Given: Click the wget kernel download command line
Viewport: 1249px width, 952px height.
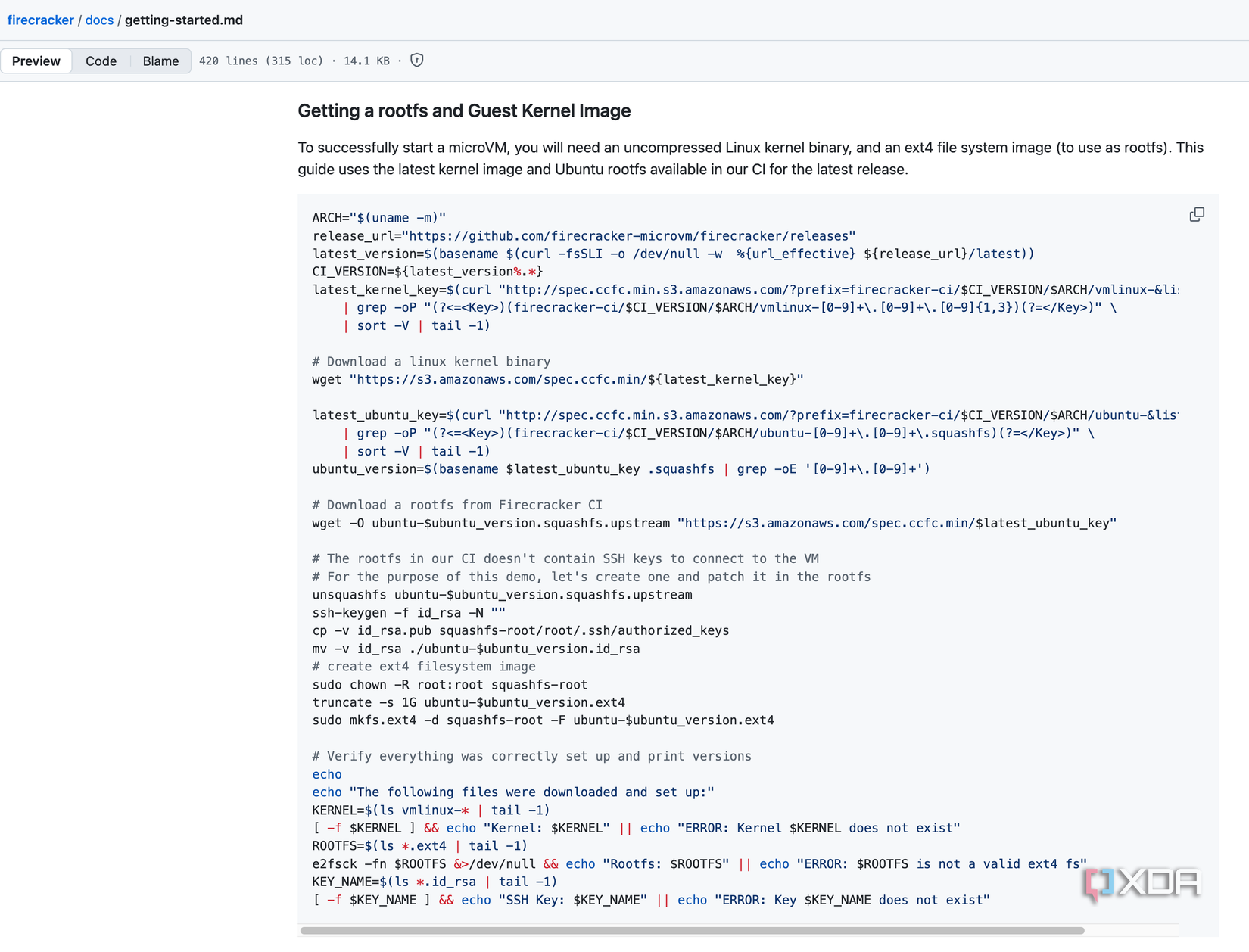Looking at the screenshot, I should coord(557,379).
